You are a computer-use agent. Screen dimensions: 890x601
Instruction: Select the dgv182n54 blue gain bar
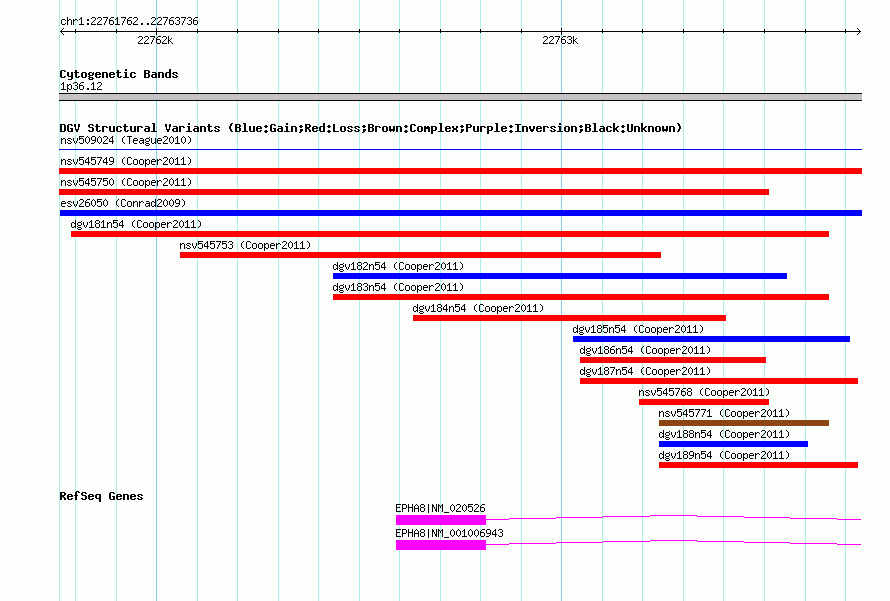click(x=560, y=276)
